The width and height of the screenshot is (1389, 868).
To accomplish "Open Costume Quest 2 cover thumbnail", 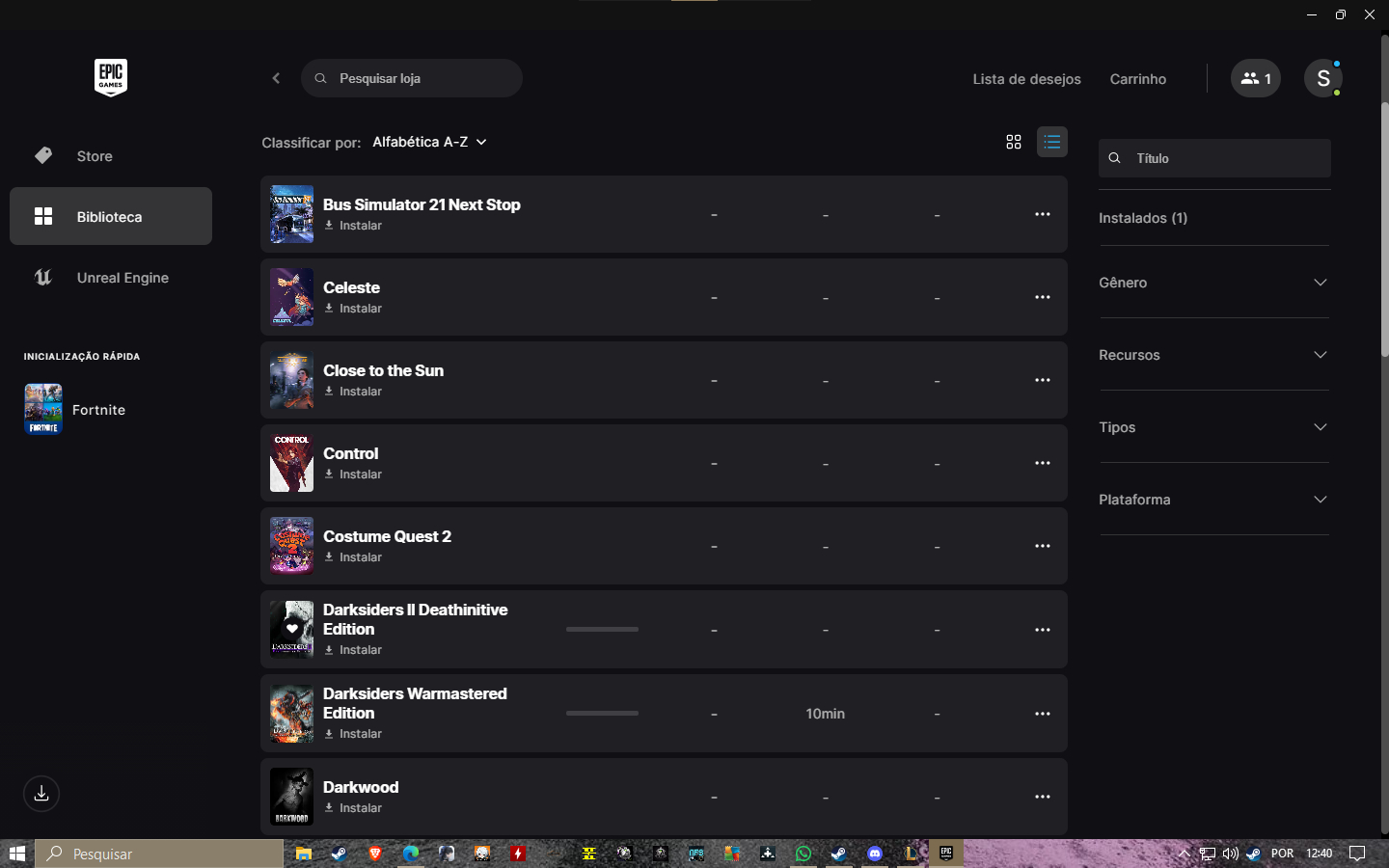I will point(291,546).
